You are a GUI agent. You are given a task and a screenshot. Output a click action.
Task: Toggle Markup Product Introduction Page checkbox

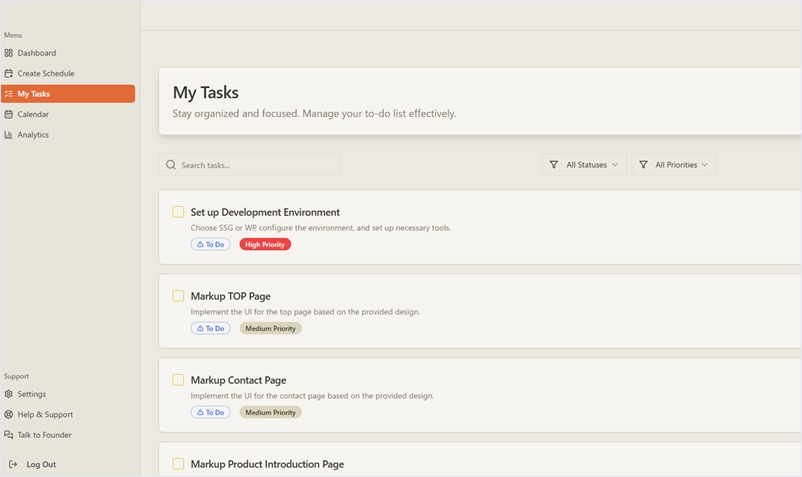(178, 464)
